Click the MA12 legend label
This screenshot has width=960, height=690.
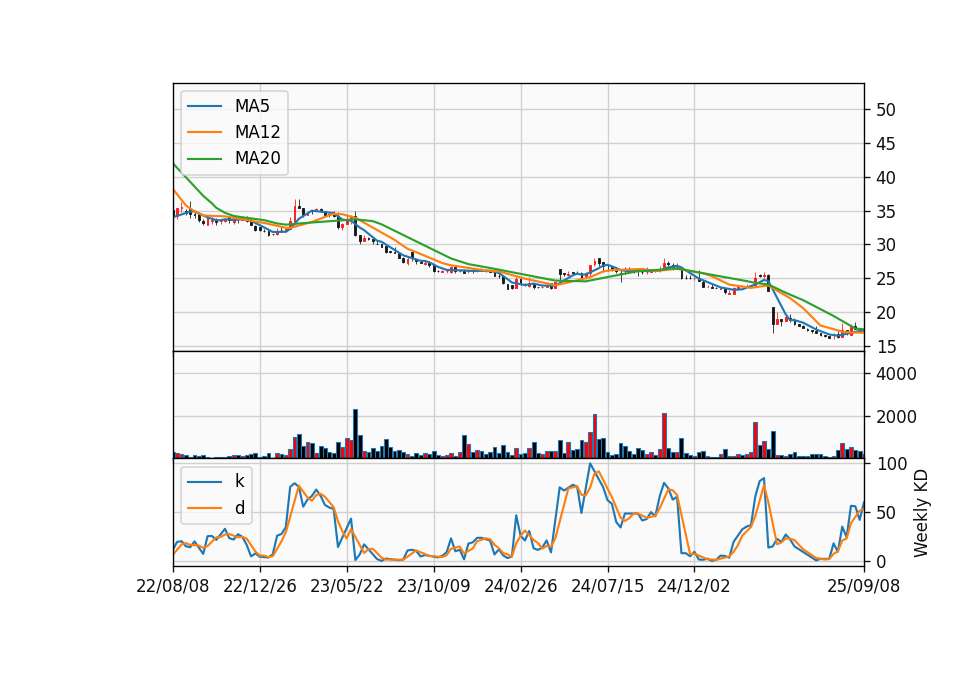coord(257,132)
